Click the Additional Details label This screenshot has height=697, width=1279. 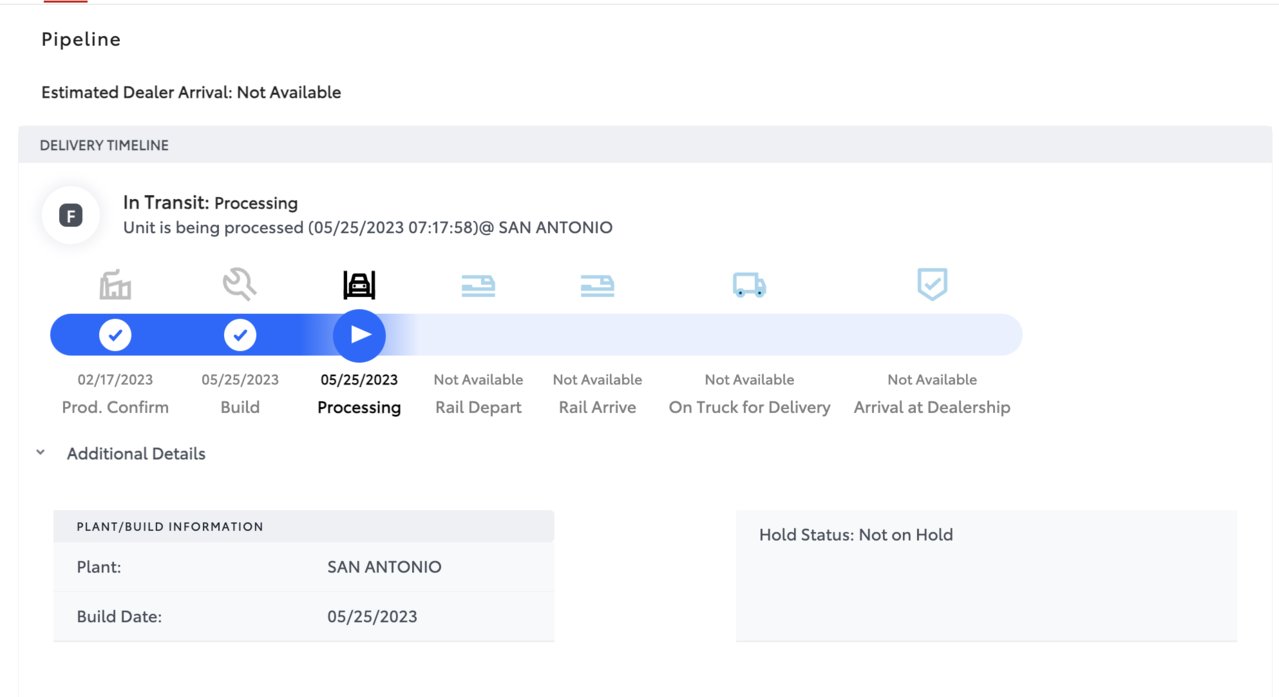(x=136, y=454)
